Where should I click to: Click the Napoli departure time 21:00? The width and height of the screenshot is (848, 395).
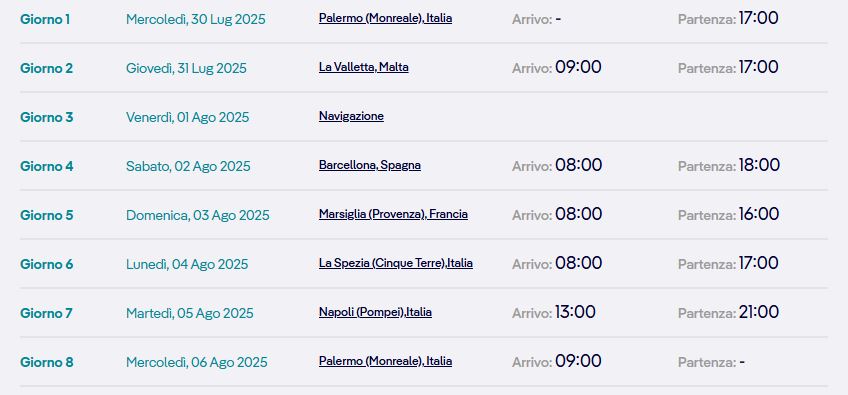point(759,312)
